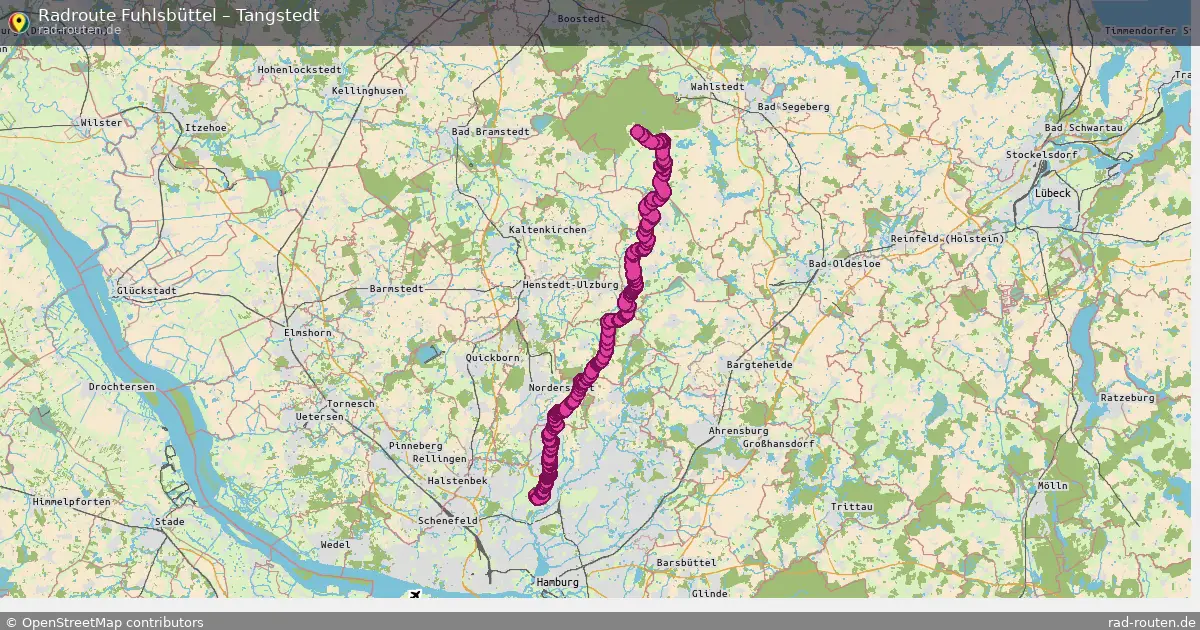The image size is (1200, 630).
Task: Click the Halstenbek label
Action: tap(457, 481)
